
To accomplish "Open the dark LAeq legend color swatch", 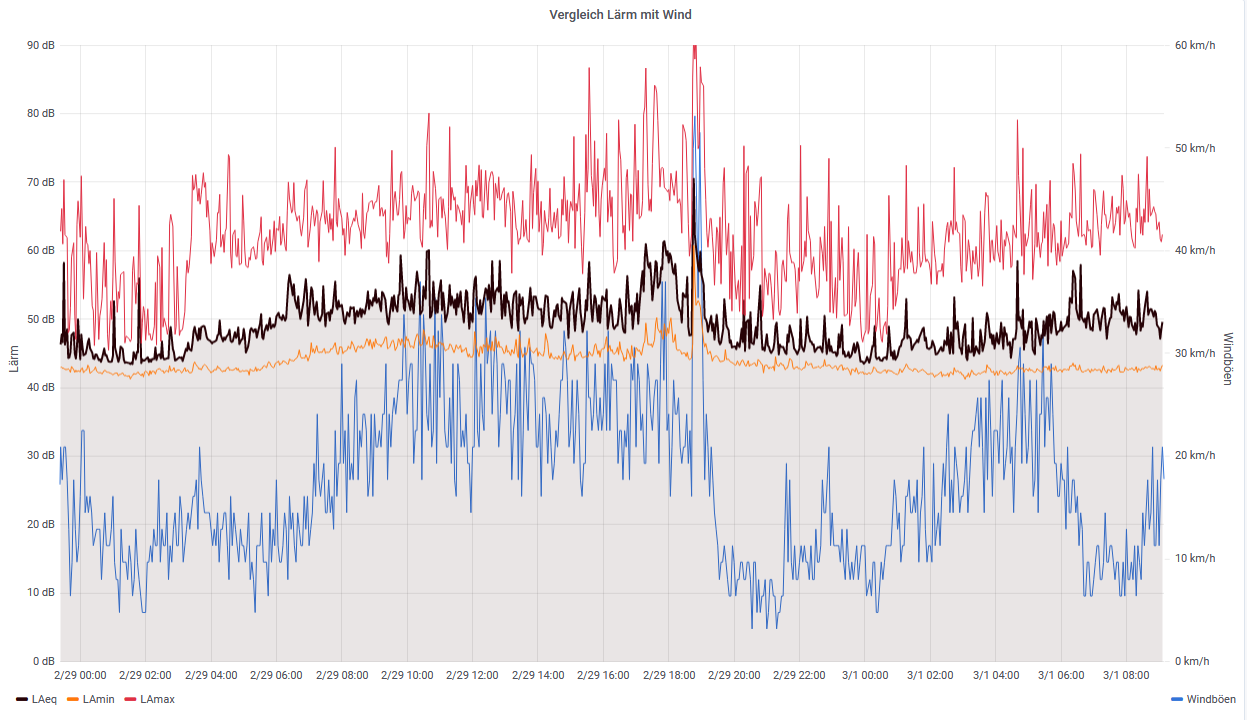I will pos(22,699).
